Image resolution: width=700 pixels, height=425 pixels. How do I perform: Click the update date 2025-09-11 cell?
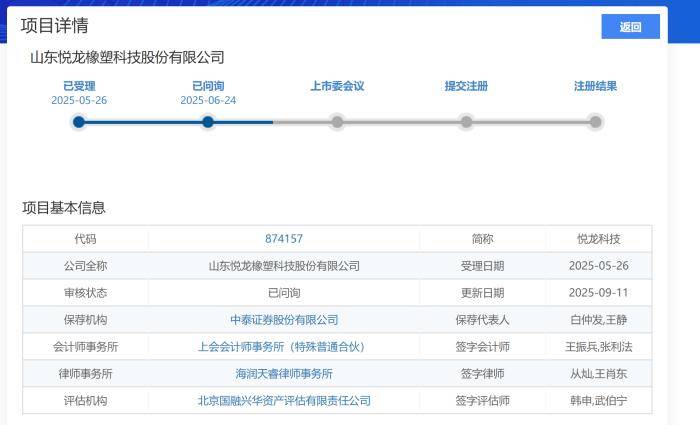point(598,293)
